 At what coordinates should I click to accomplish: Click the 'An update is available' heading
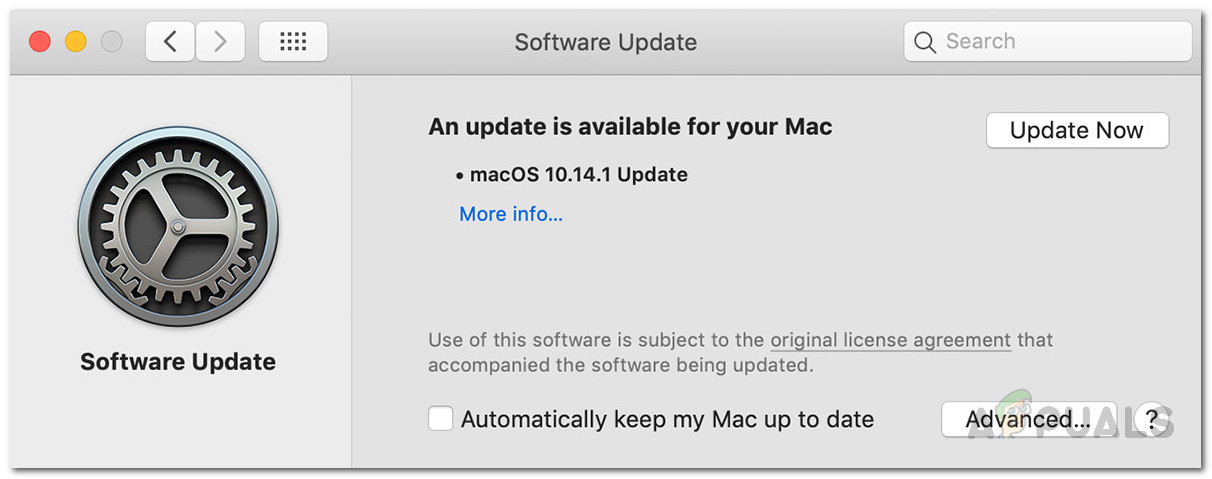pyautogui.click(x=630, y=127)
